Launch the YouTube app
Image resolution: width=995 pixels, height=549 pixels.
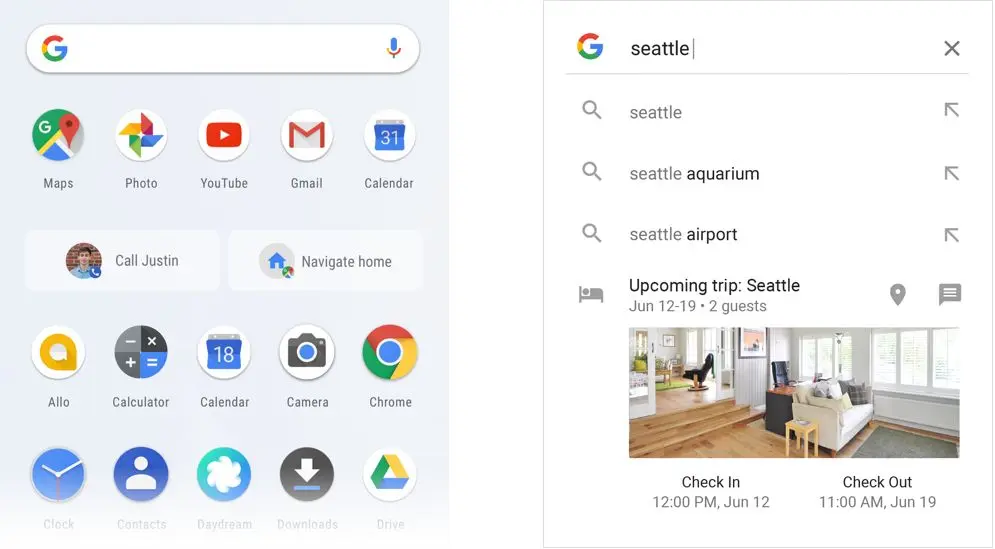tap(224, 135)
